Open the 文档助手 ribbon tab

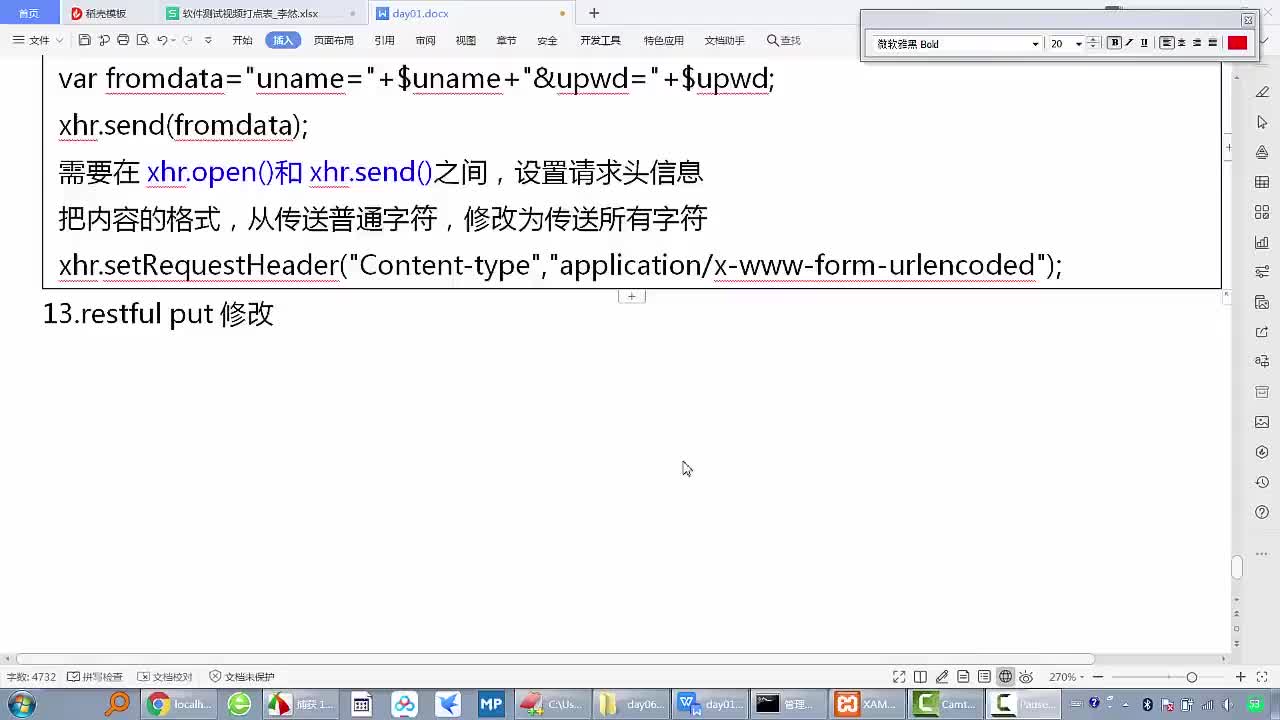[x=724, y=40]
